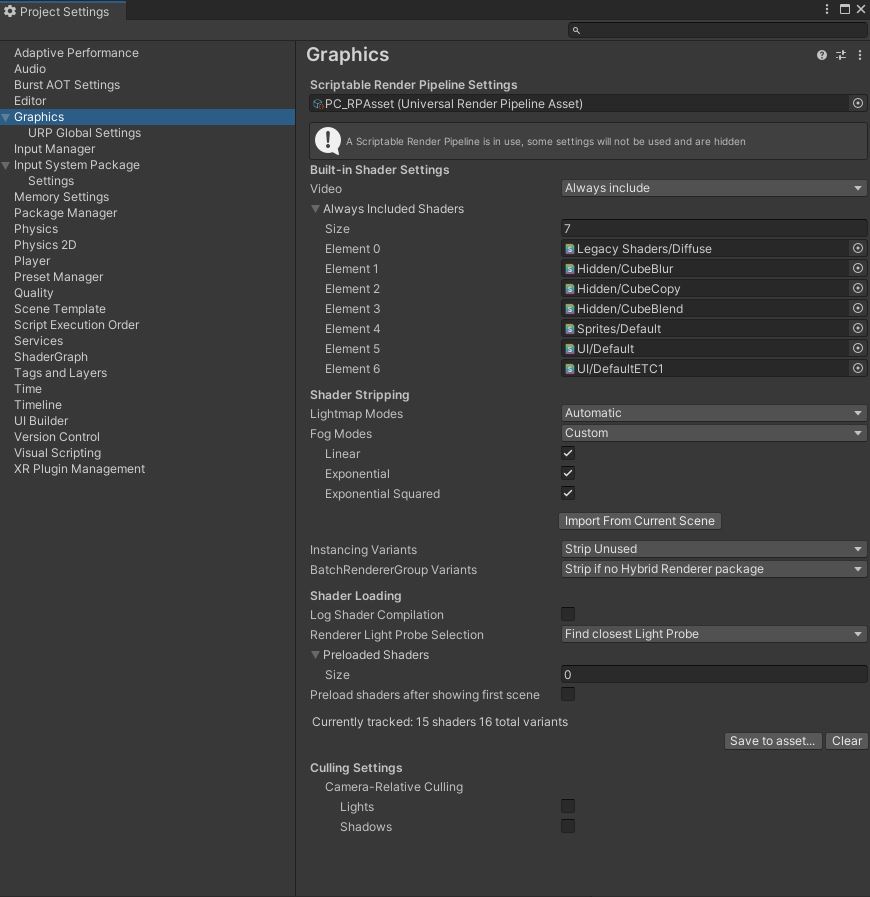Viewport: 870px width, 897px height.
Task: Toggle the Exponential fog mode checkbox
Action: [x=568, y=473]
